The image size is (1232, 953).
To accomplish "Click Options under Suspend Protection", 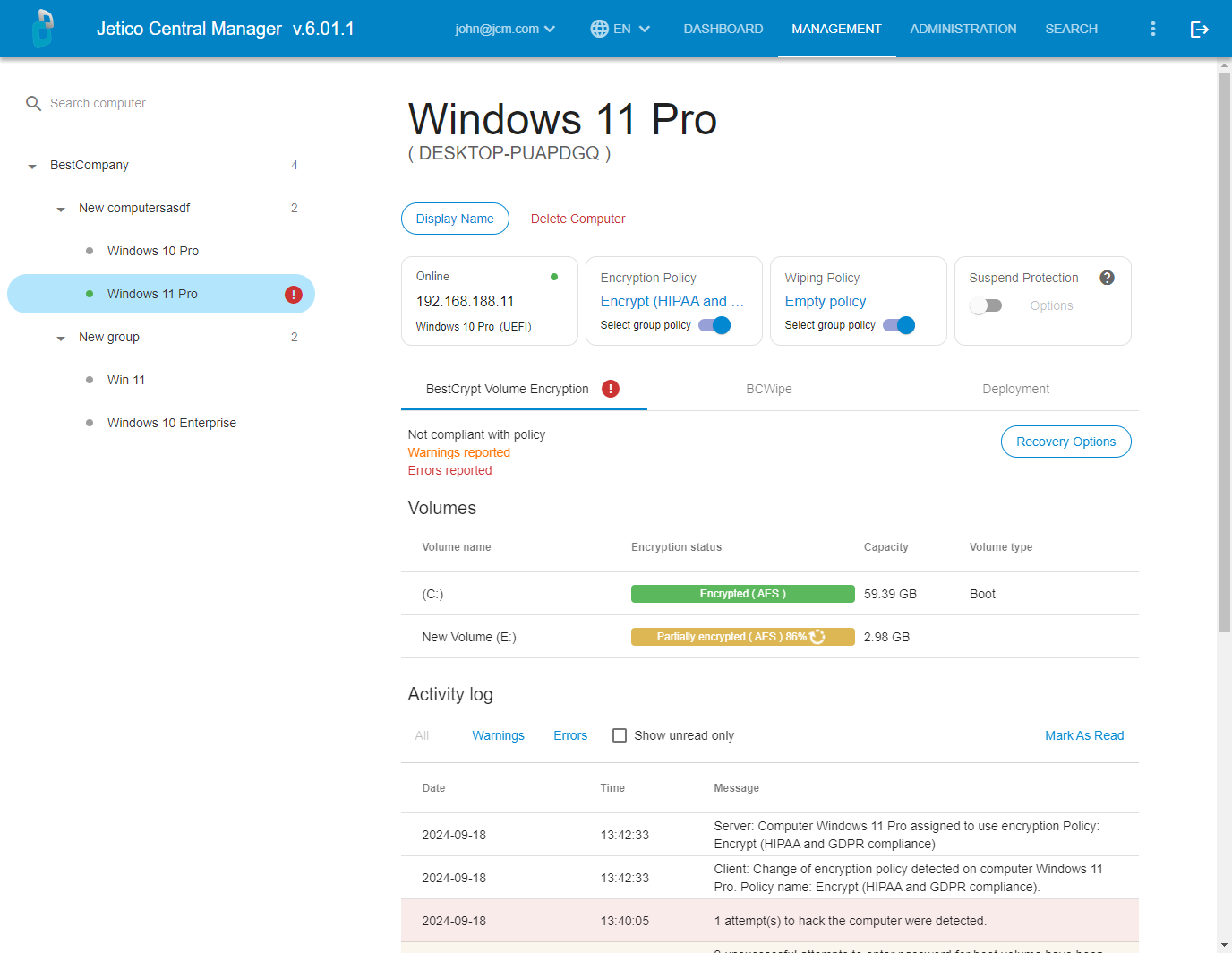I will tap(1051, 305).
